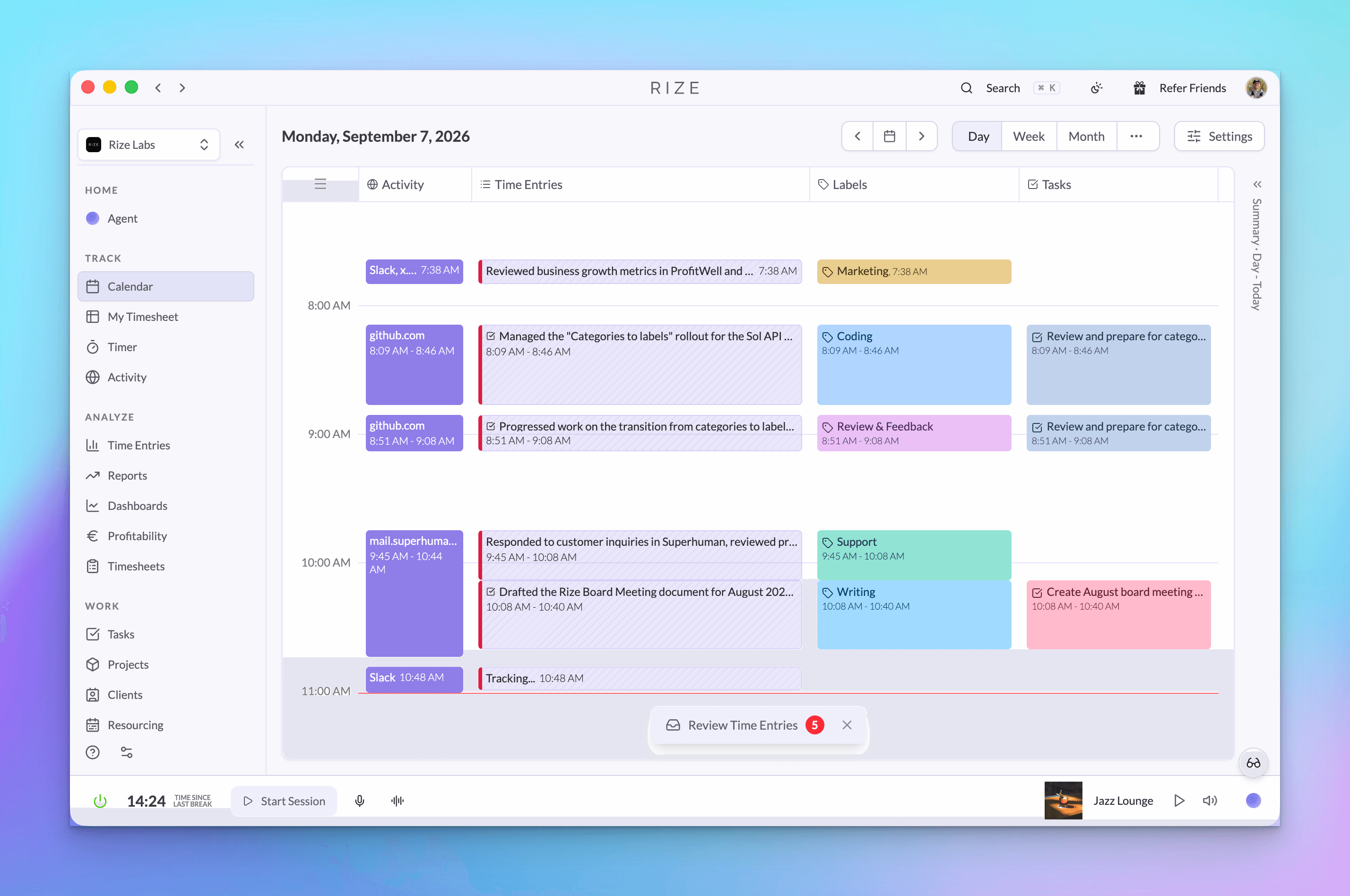Switch to Week view
The image size is (1350, 896).
pyautogui.click(x=1029, y=136)
